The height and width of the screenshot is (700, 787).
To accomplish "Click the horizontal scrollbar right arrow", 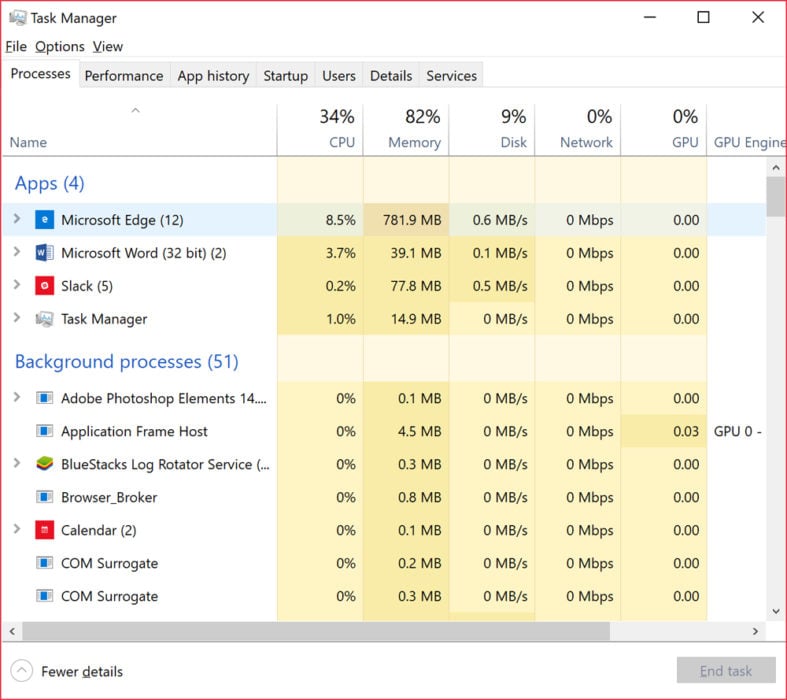I will [x=755, y=631].
